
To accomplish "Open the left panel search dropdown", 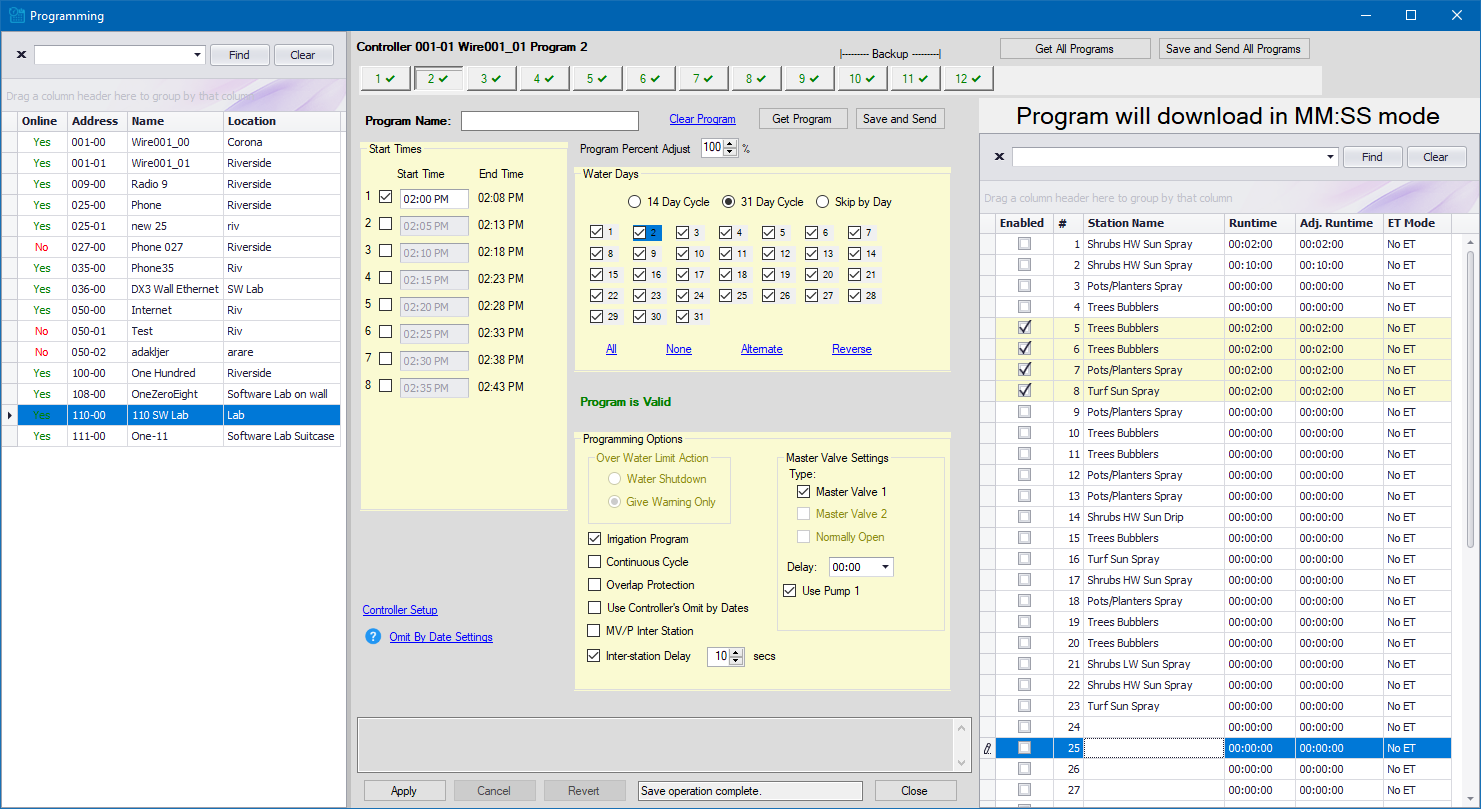I will (x=196, y=55).
